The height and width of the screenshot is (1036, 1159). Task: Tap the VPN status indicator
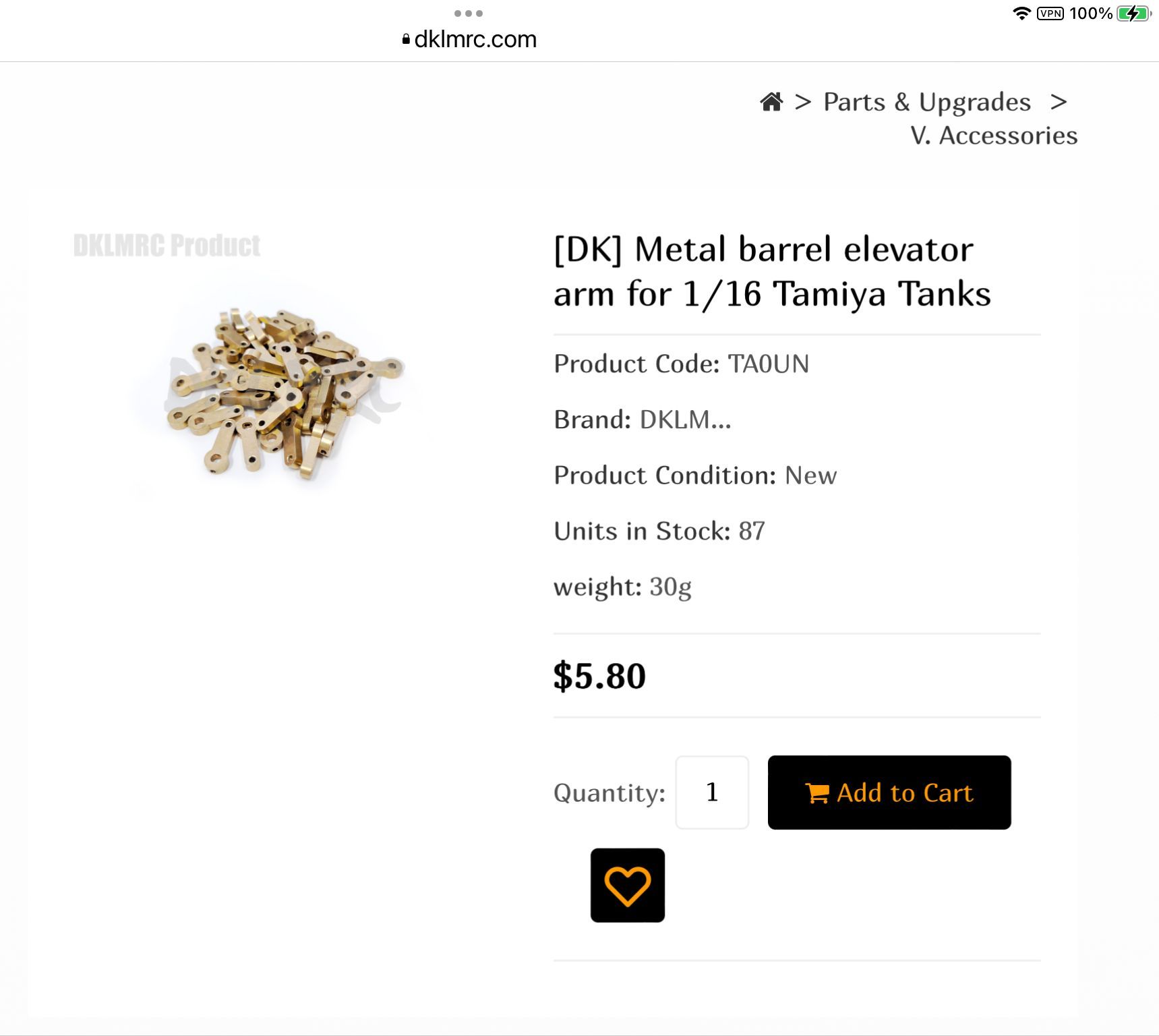pos(1050,13)
